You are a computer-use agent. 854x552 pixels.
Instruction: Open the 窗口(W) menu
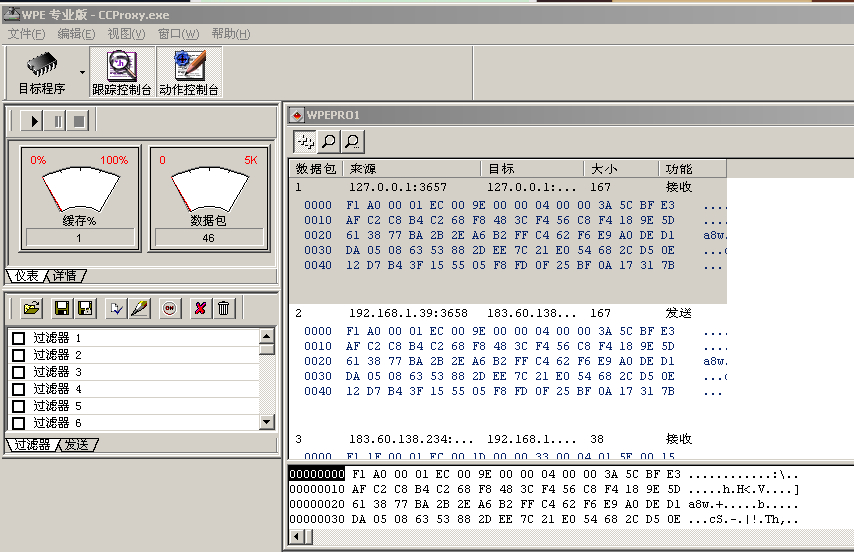[x=179, y=34]
